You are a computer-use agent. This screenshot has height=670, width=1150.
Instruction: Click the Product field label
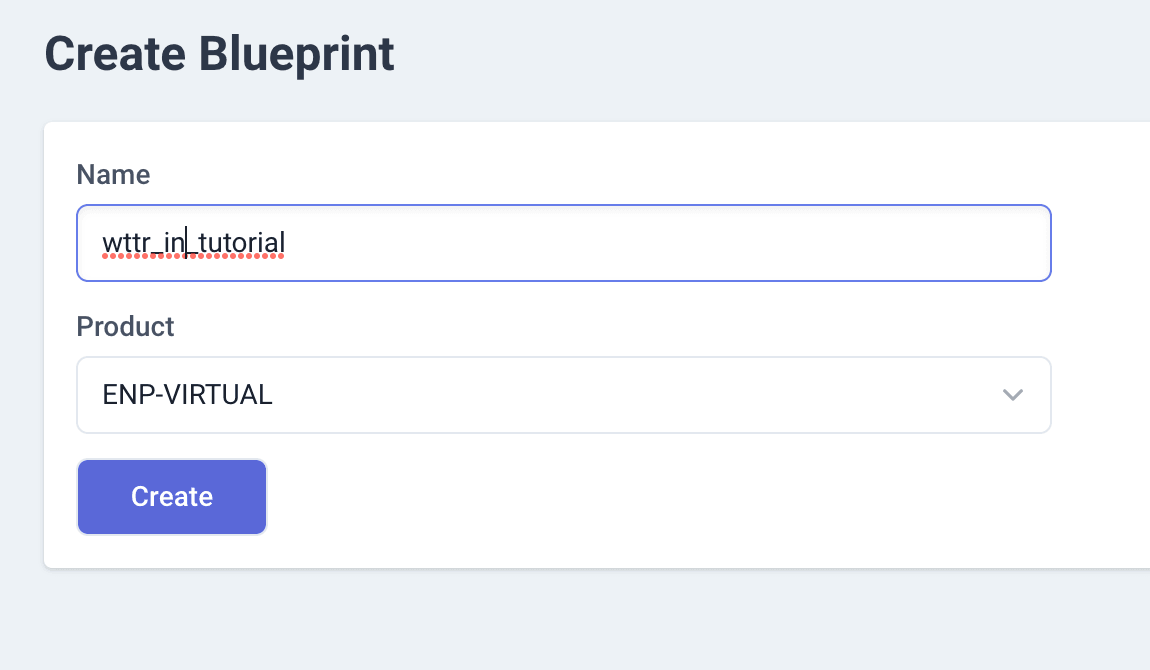125,326
